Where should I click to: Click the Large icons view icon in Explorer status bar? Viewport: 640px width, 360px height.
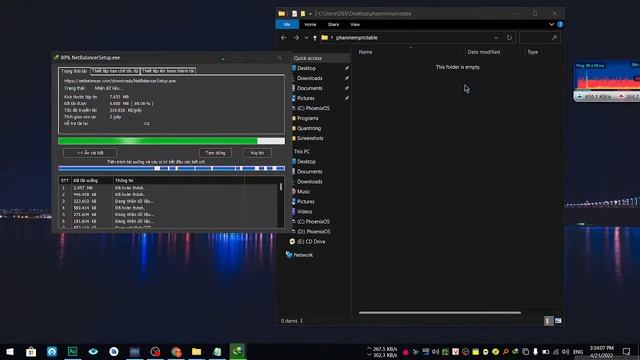tap(558, 321)
